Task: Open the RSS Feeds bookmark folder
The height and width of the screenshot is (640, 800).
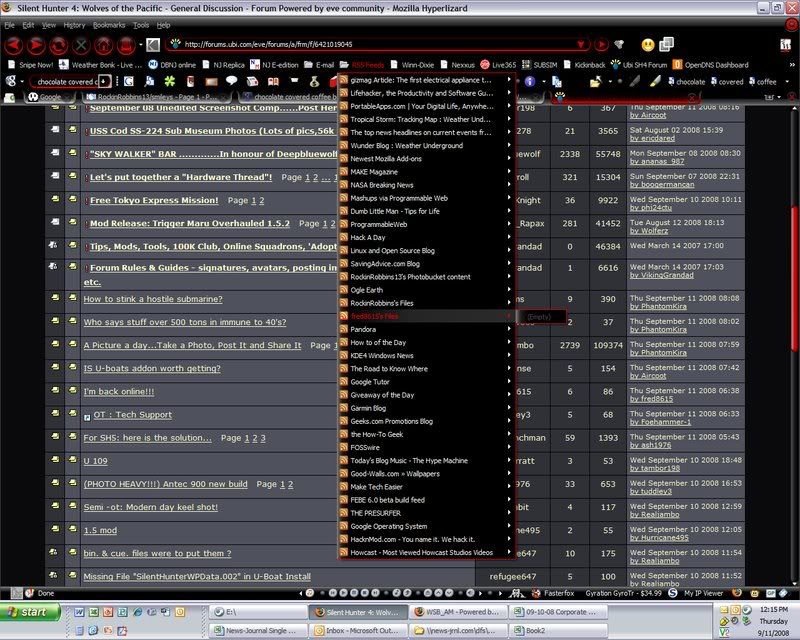Action: [363, 65]
